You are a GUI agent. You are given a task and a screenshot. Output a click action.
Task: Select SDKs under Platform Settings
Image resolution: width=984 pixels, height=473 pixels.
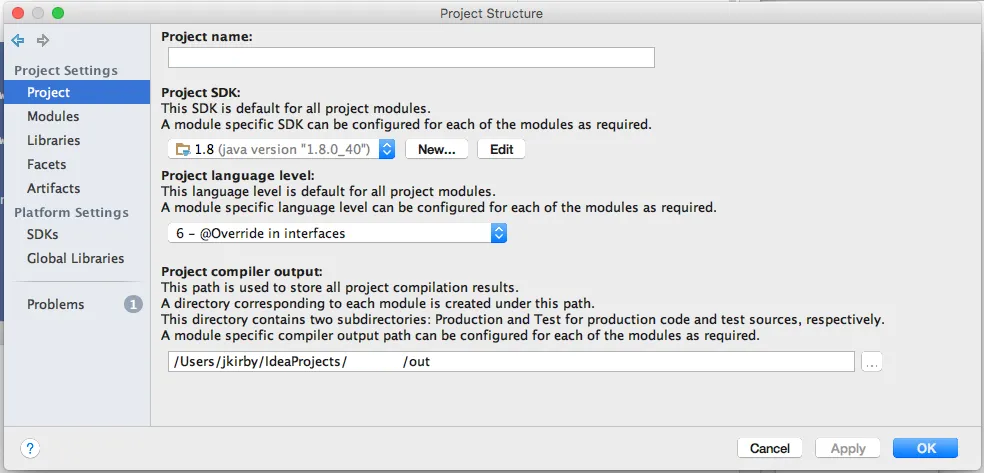(43, 234)
